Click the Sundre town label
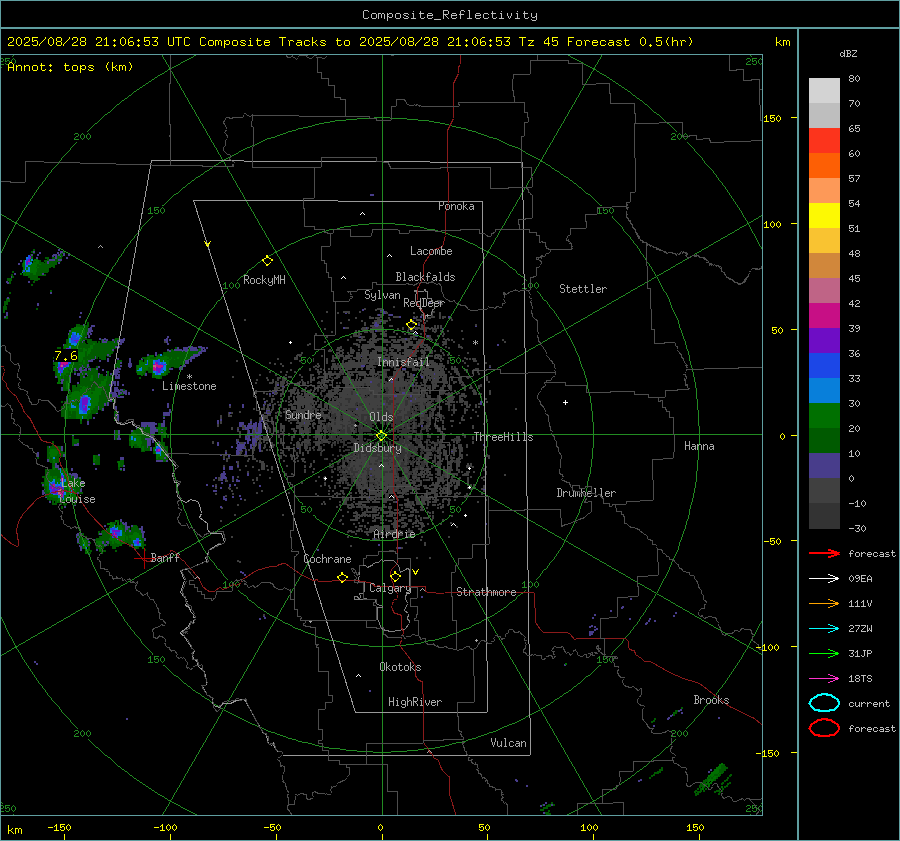Viewport: 900px width, 841px height. coord(303,414)
